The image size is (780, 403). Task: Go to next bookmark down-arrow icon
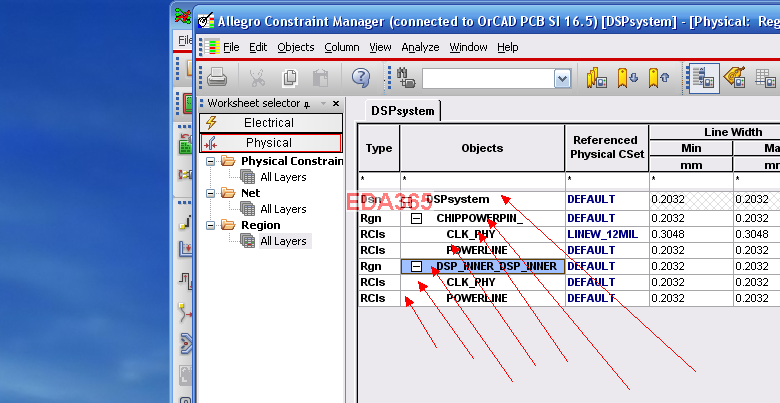tap(627, 78)
